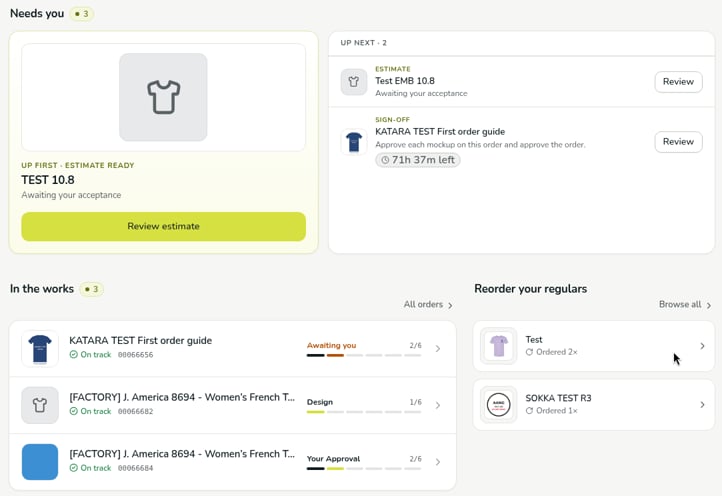Click the t-shirt icon beside Test EMB 10.8

point(354,82)
